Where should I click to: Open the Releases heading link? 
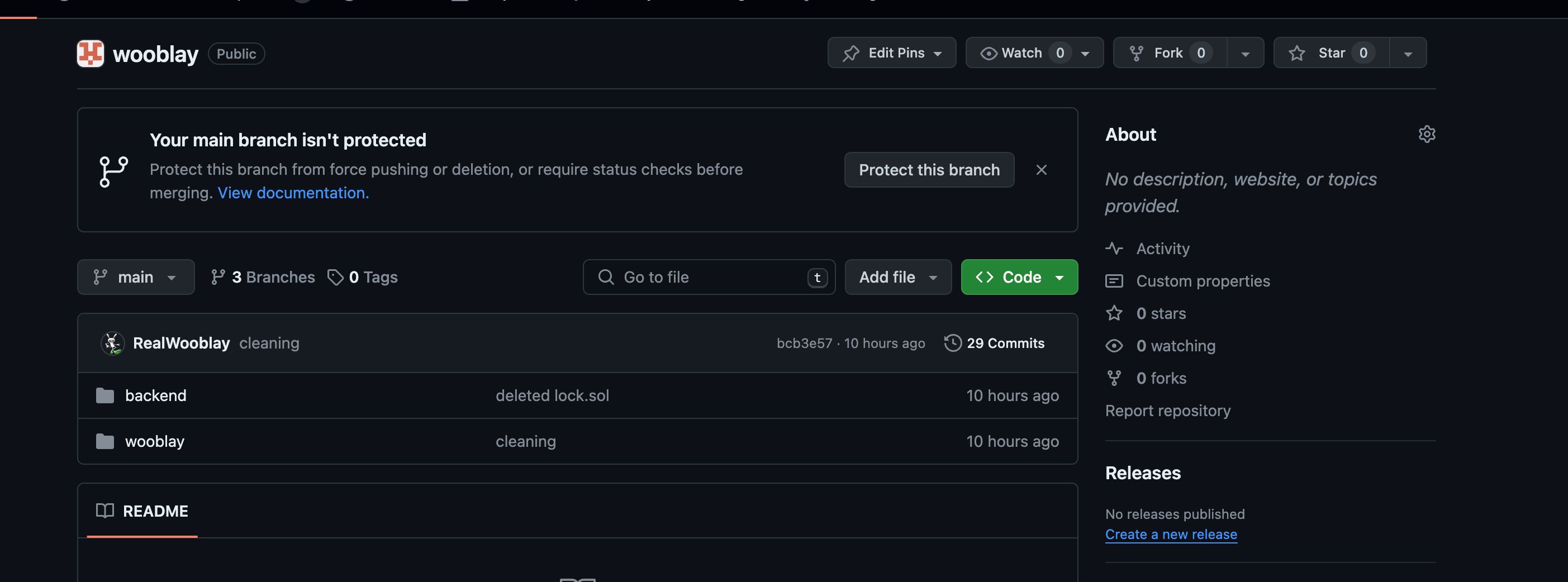coord(1143,473)
